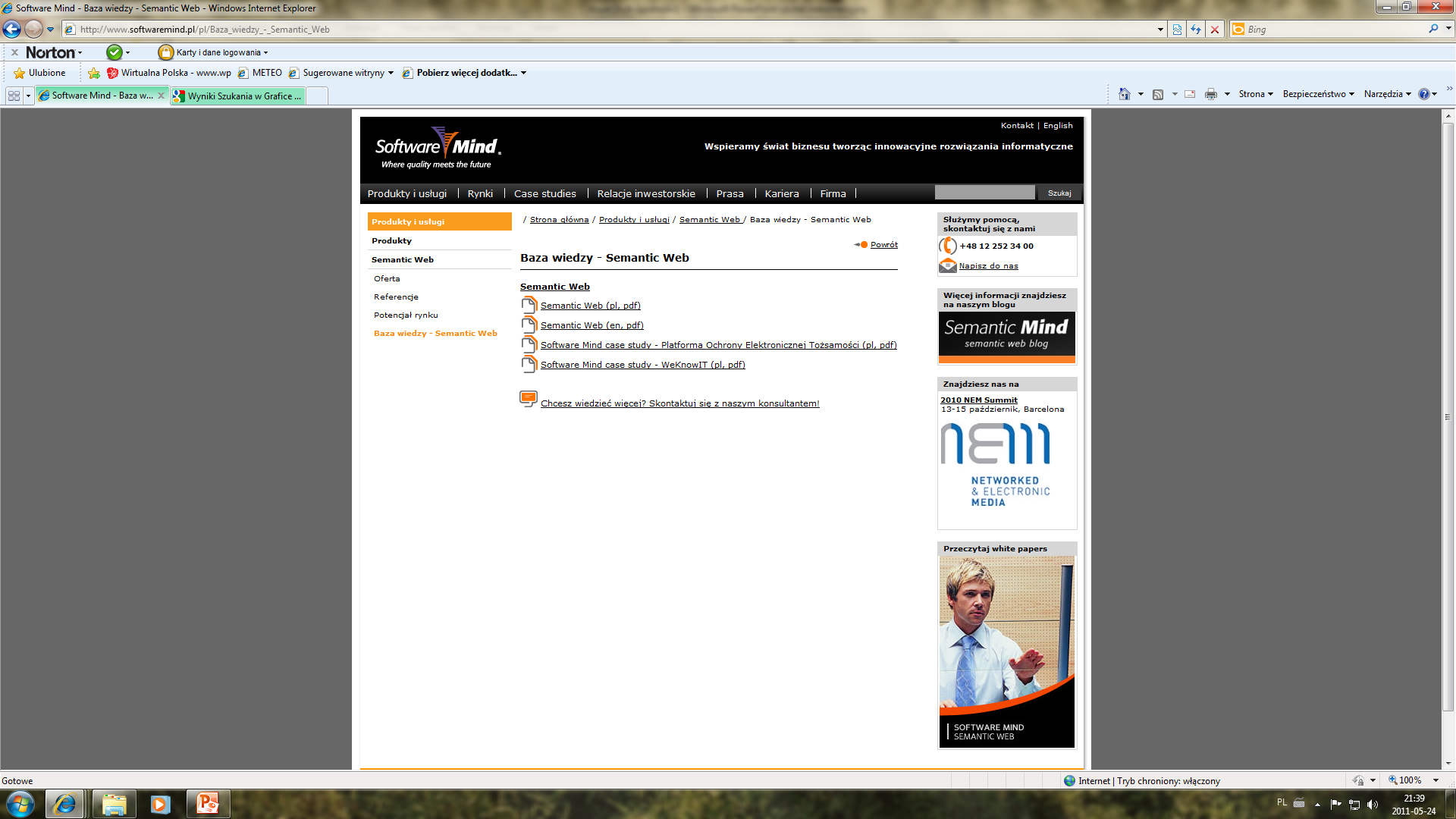Expand Pobierz więcej dodatków dropdown

click(x=523, y=73)
